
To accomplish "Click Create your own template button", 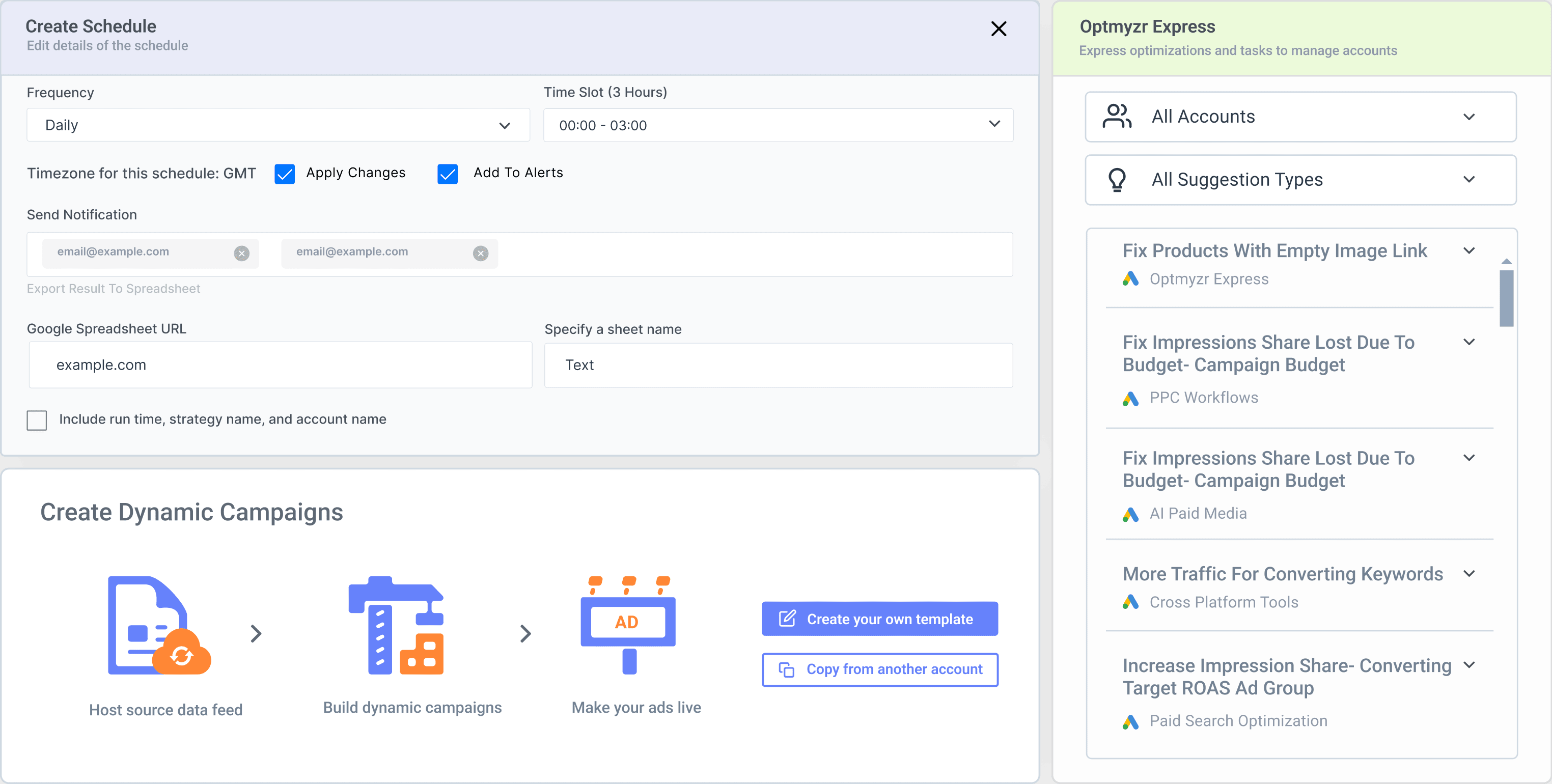I will (x=880, y=619).
